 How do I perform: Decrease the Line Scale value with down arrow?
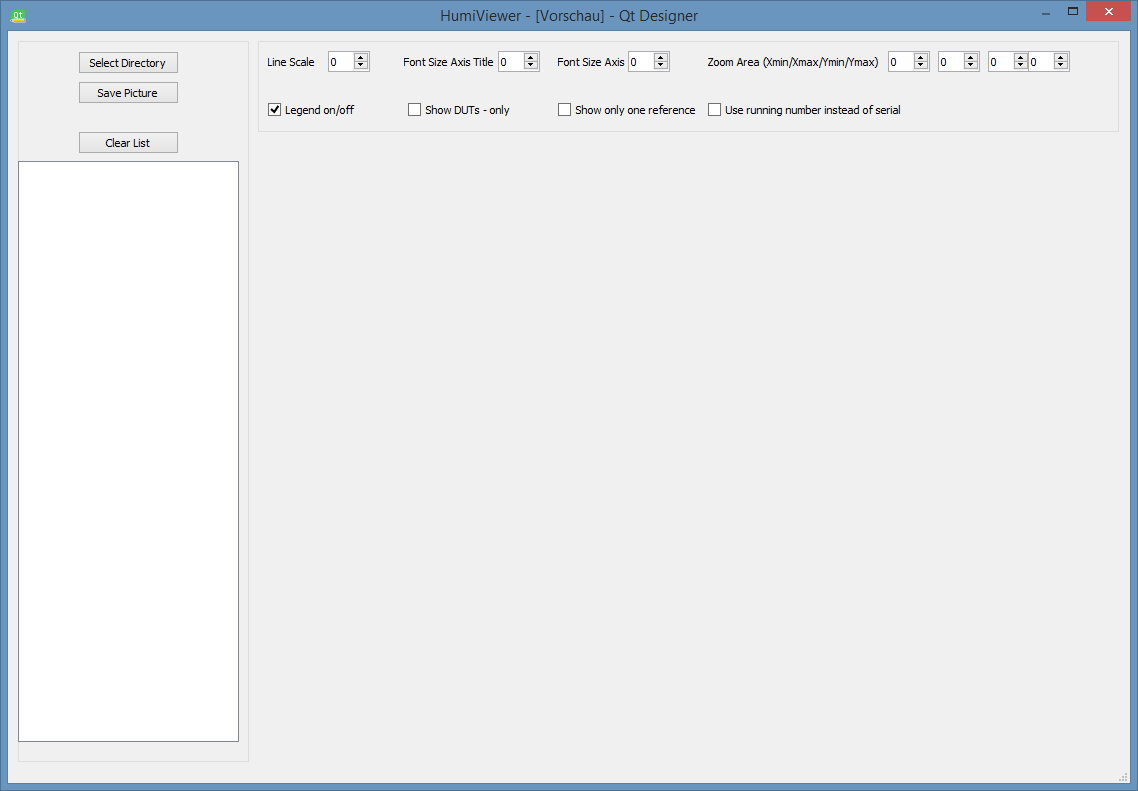[361, 65]
